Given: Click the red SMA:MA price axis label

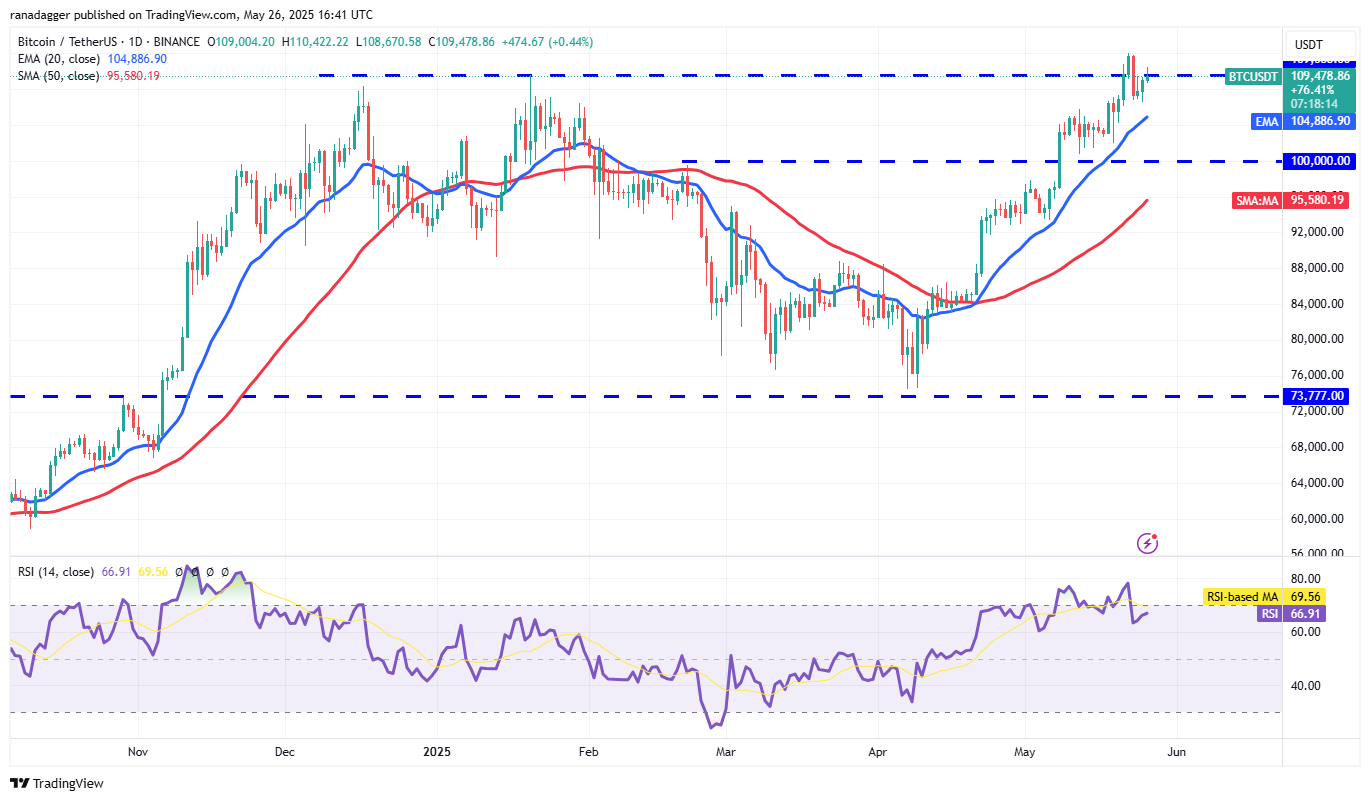Looking at the screenshot, I should [1256, 200].
